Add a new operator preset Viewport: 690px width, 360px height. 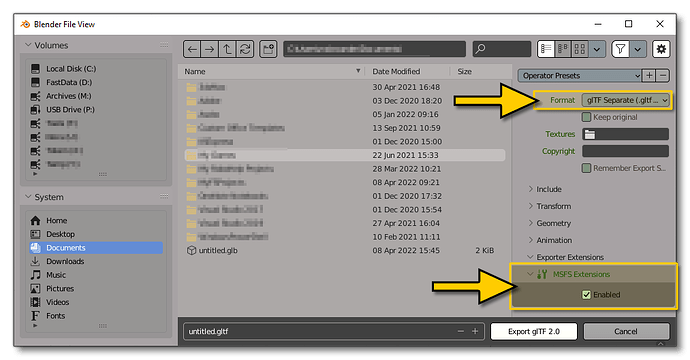tap(649, 76)
